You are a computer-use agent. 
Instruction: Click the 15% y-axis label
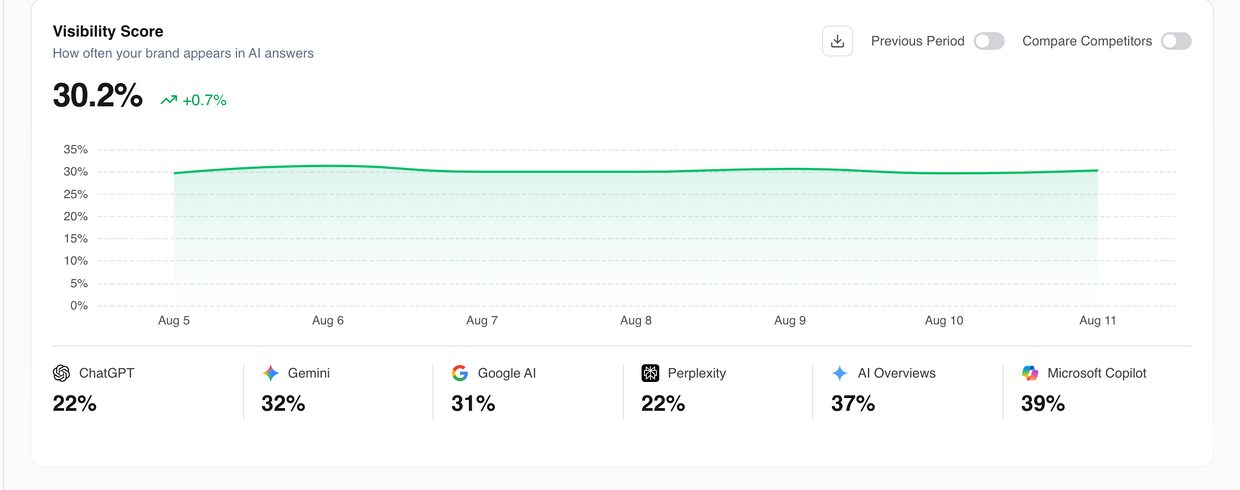click(76, 239)
